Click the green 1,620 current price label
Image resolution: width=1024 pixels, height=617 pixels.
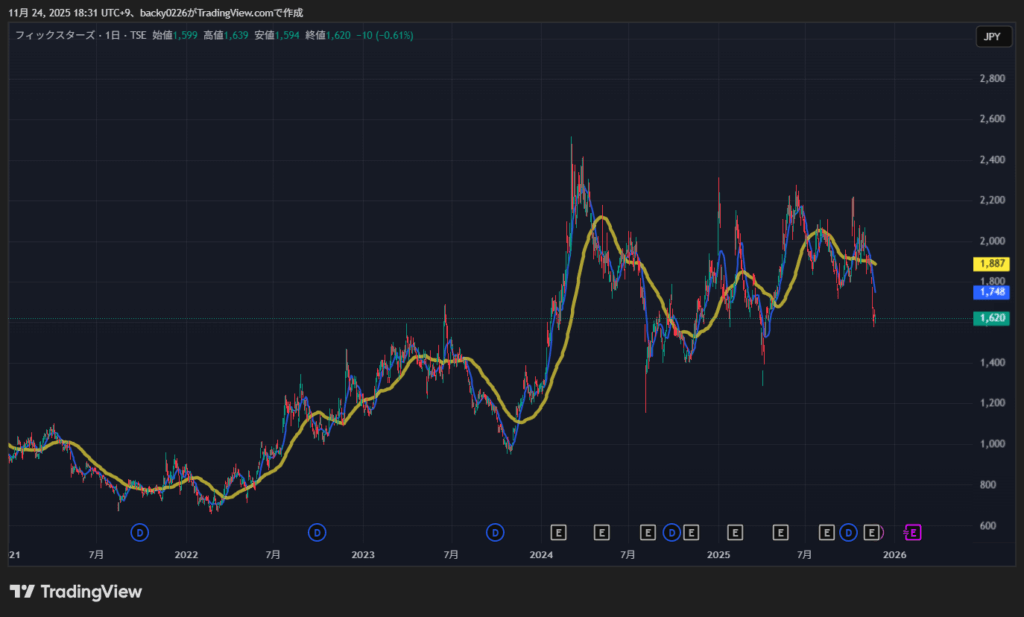[x=990, y=318]
